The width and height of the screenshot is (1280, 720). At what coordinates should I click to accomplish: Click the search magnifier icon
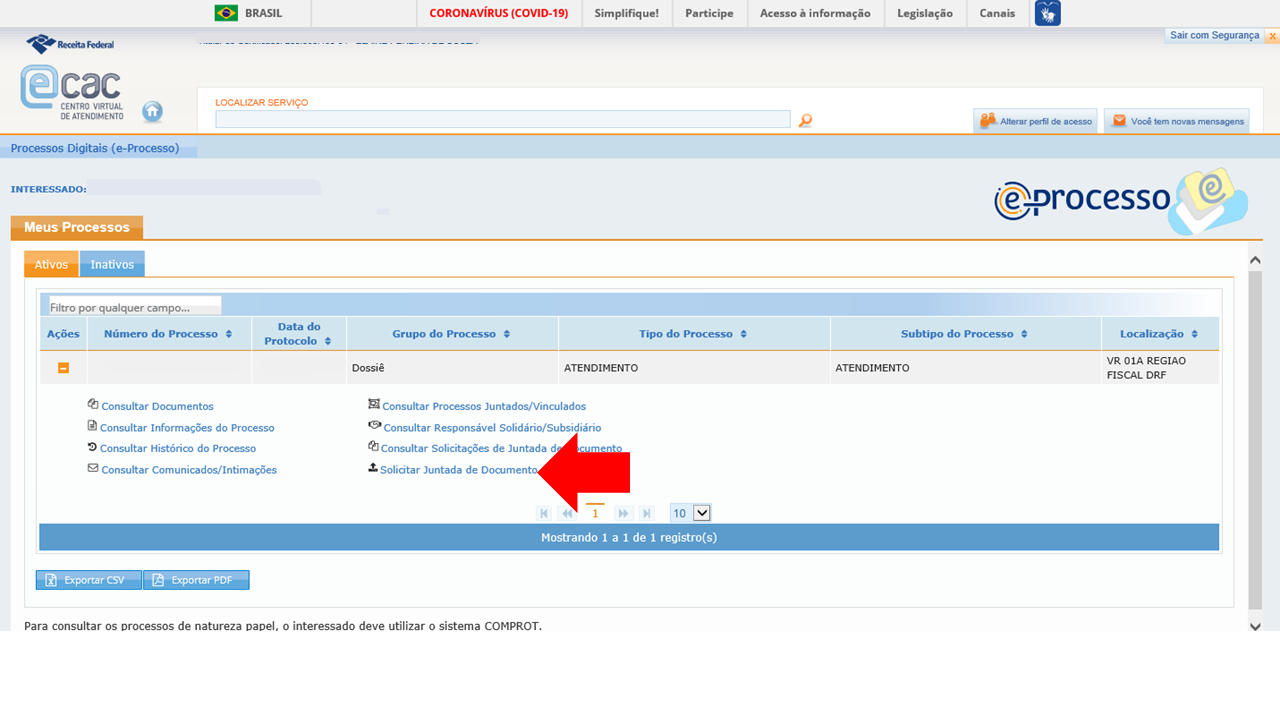[805, 121]
